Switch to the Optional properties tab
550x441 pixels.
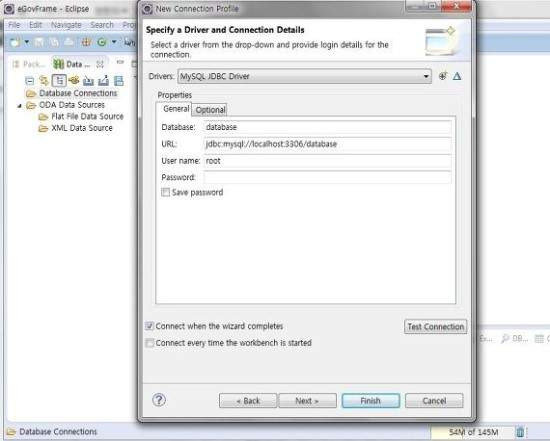210,110
